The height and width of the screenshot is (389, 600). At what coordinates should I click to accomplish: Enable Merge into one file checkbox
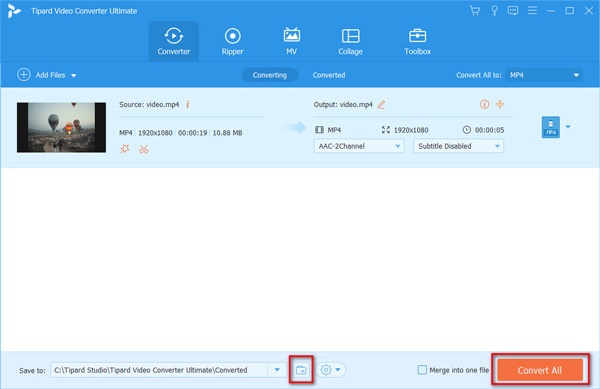[x=422, y=370]
